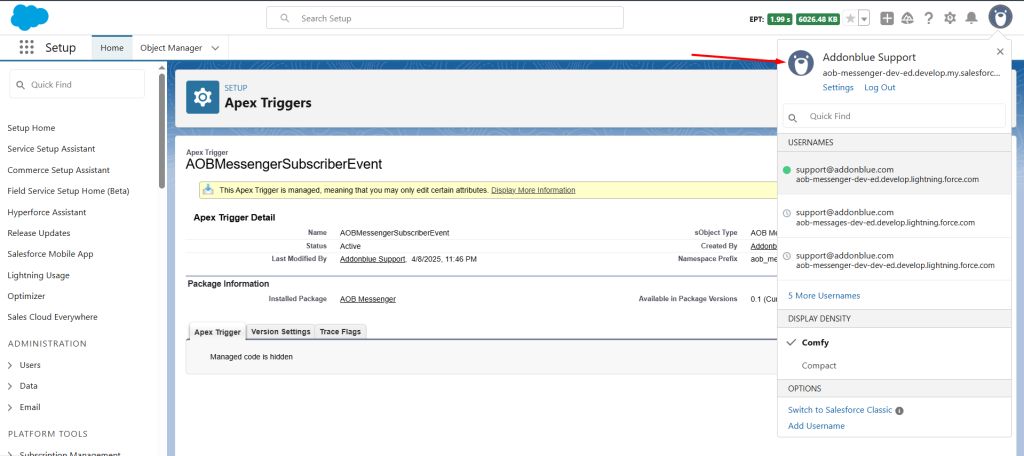This screenshot has width=1024, height=456.
Task: Click the Addonblue Support avatar in panel
Action: coord(801,63)
